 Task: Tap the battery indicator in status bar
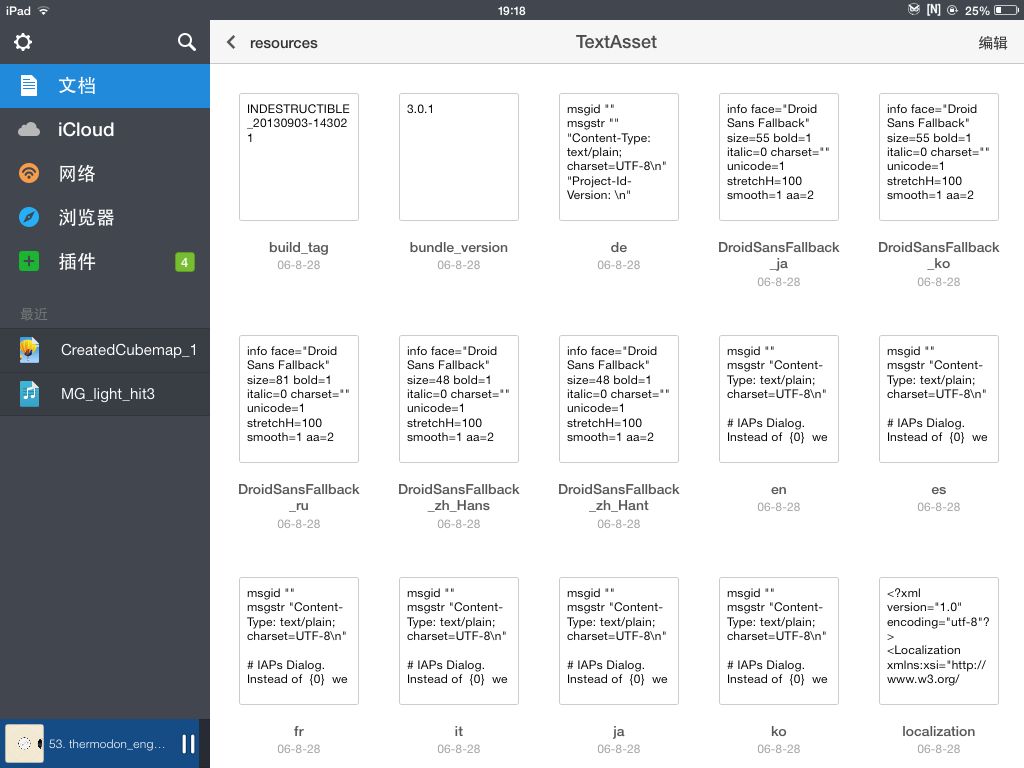point(1006,10)
